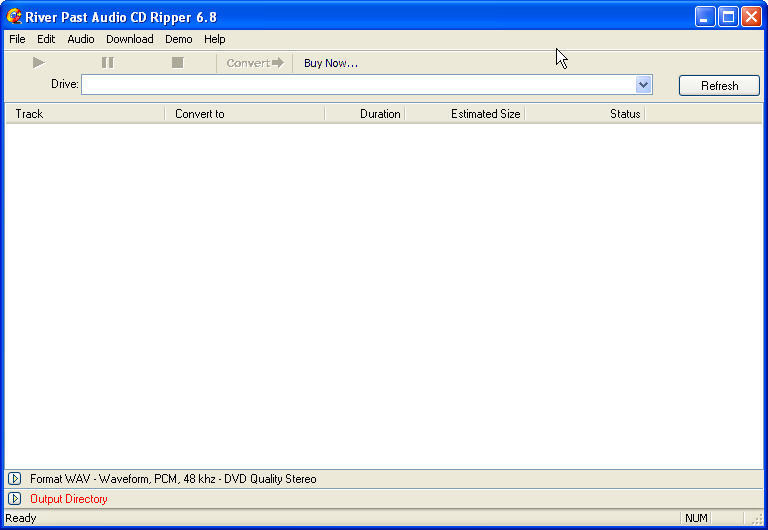Image resolution: width=768 pixels, height=530 pixels.
Task: Click the Stop toolbar icon
Action: click(x=177, y=63)
